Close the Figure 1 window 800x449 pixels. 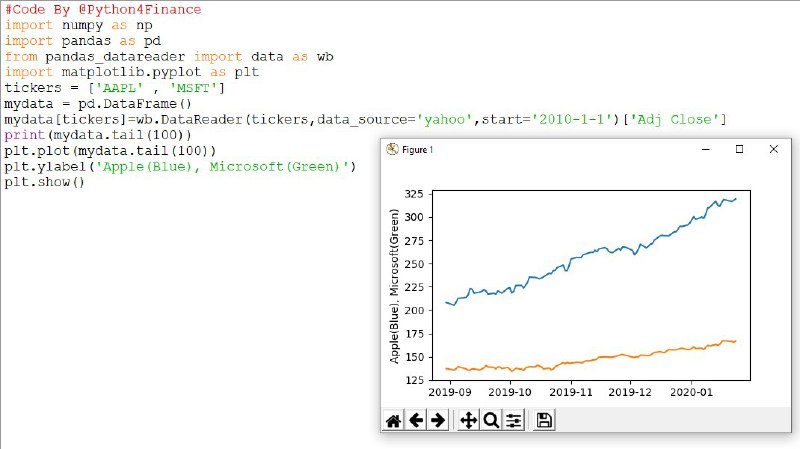pyautogui.click(x=773, y=149)
